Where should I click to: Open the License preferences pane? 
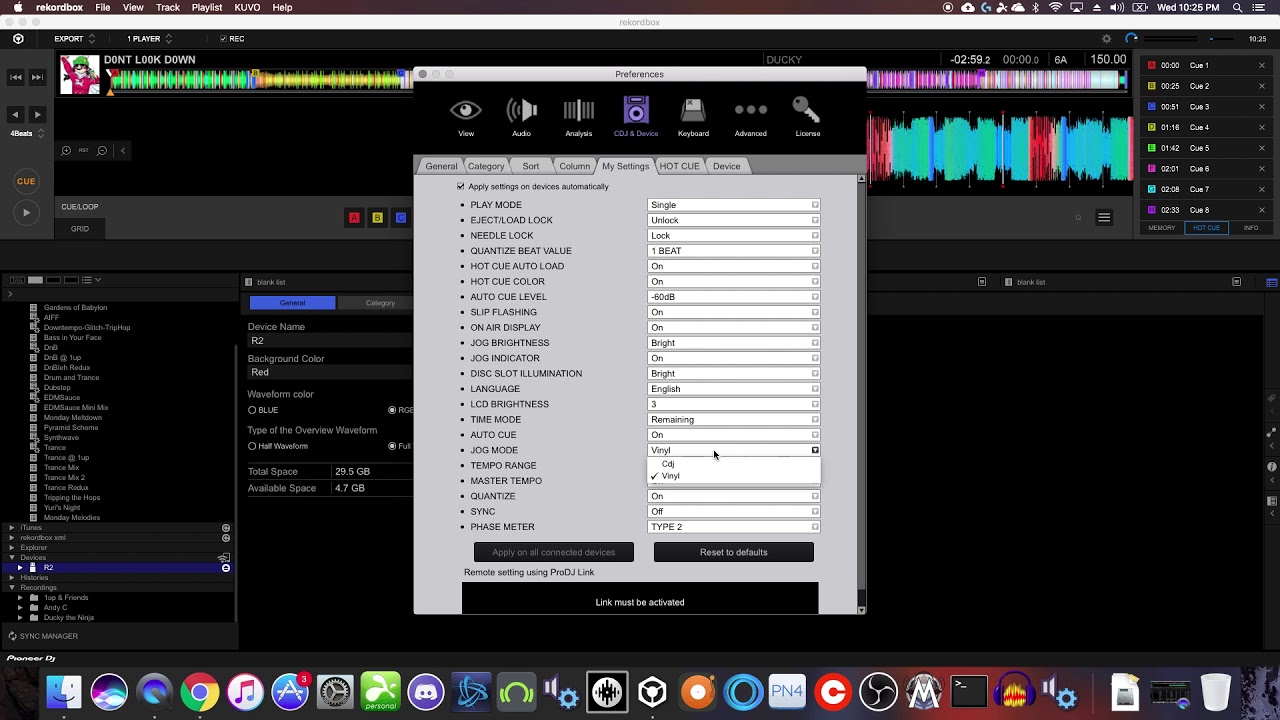pos(807,117)
